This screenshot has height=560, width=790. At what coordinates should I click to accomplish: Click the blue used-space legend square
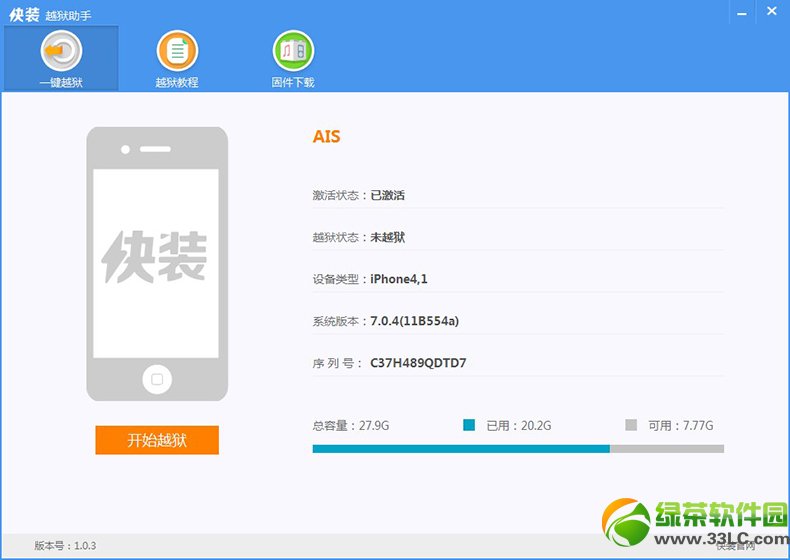[x=469, y=425]
